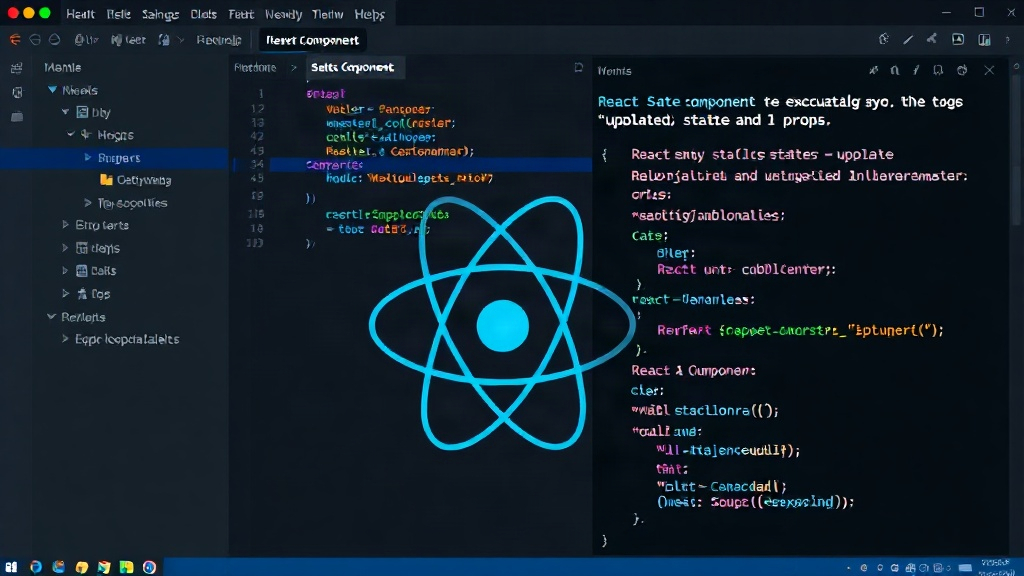
Task: Open the top activity bar icon beside Mantle
Action: tap(17, 68)
